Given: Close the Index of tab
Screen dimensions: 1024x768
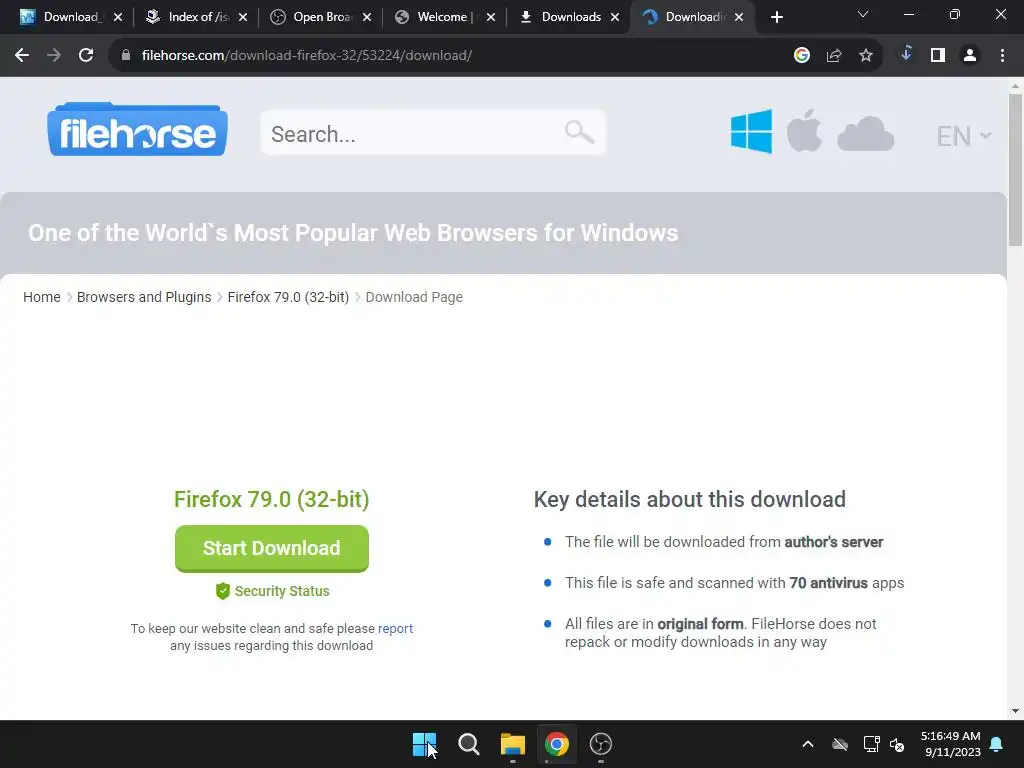Looking at the screenshot, I should point(243,18).
